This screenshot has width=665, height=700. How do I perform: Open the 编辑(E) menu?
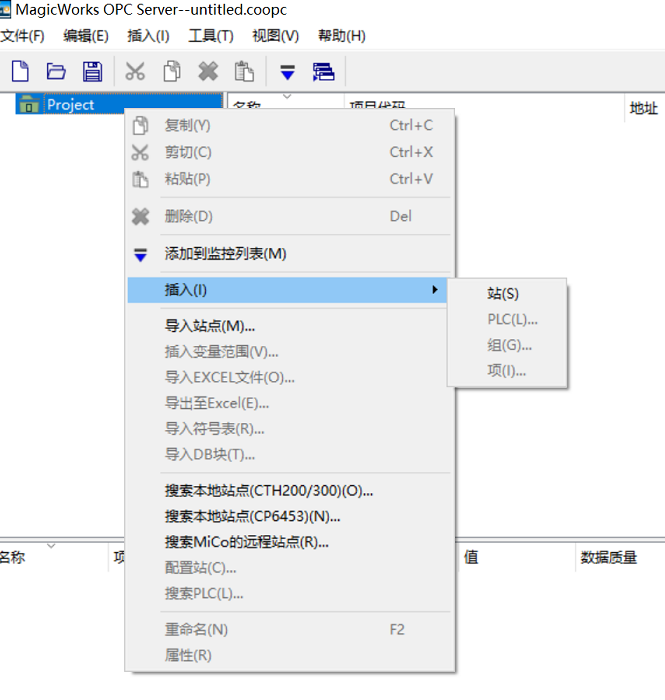(x=86, y=36)
